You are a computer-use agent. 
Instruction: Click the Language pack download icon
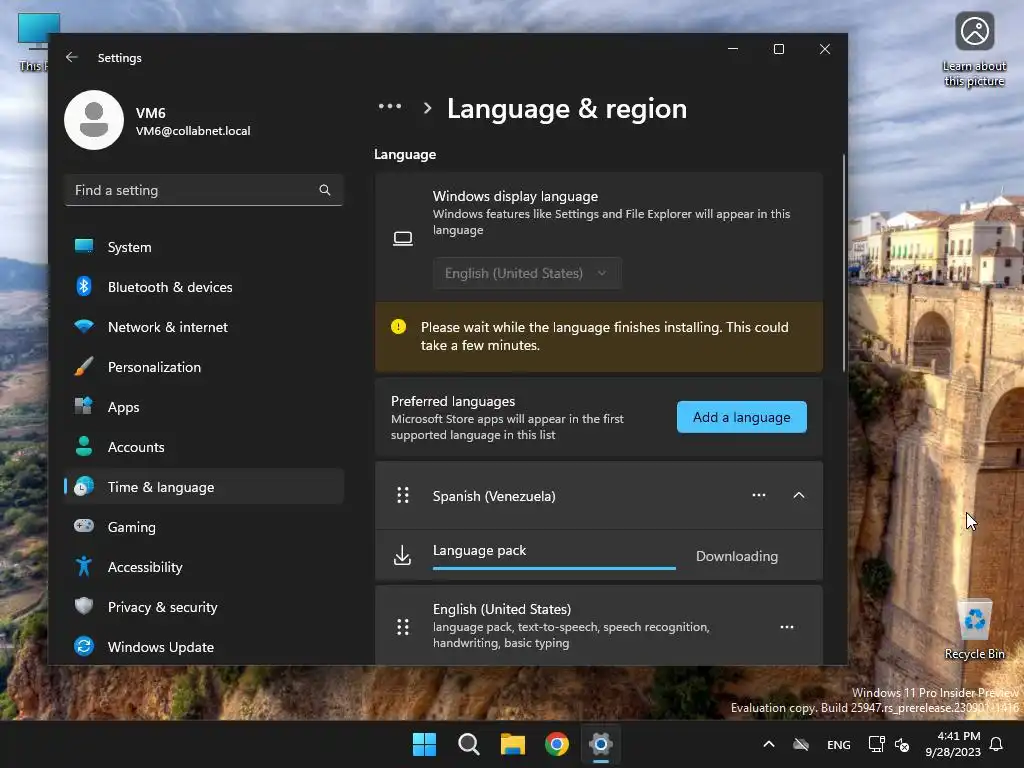click(x=402, y=555)
